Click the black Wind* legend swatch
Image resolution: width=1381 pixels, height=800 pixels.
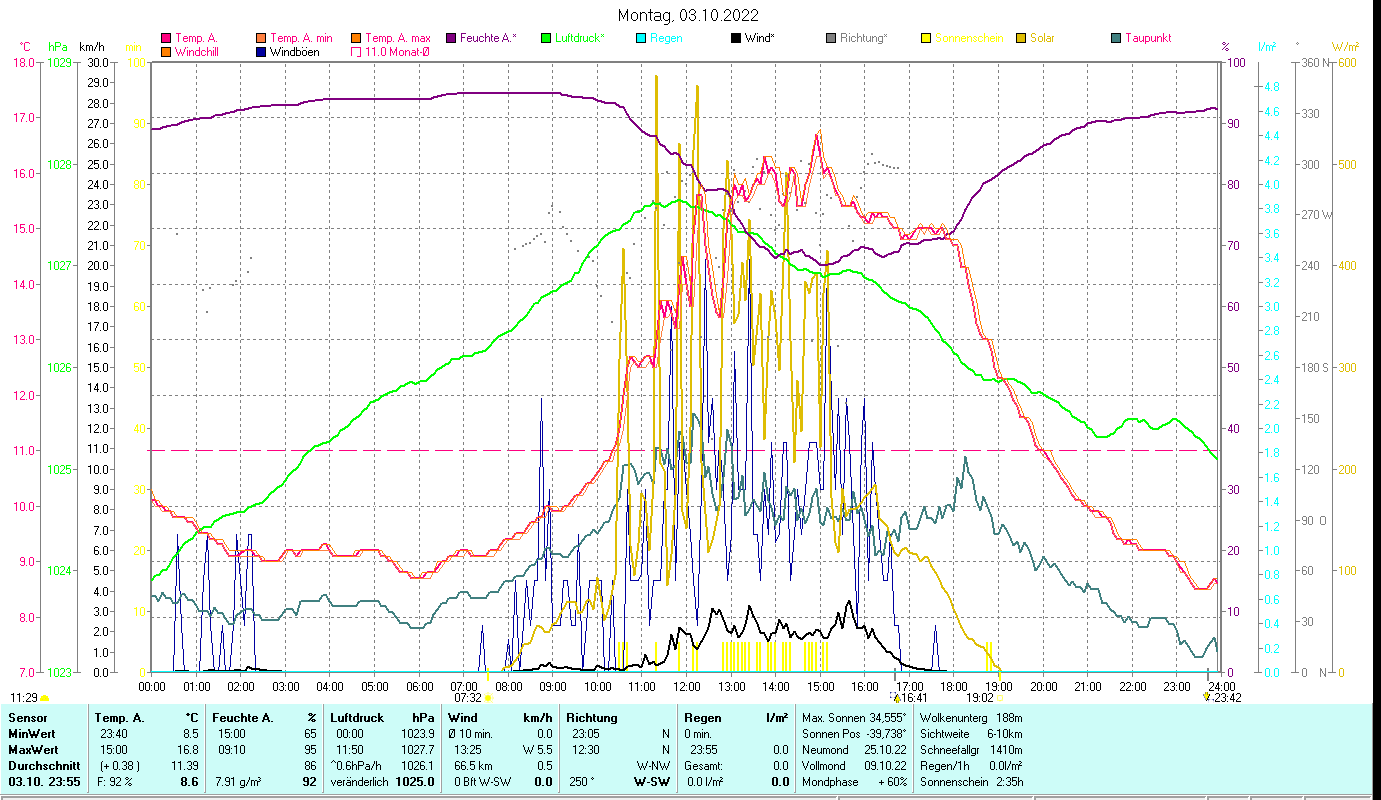(736, 38)
